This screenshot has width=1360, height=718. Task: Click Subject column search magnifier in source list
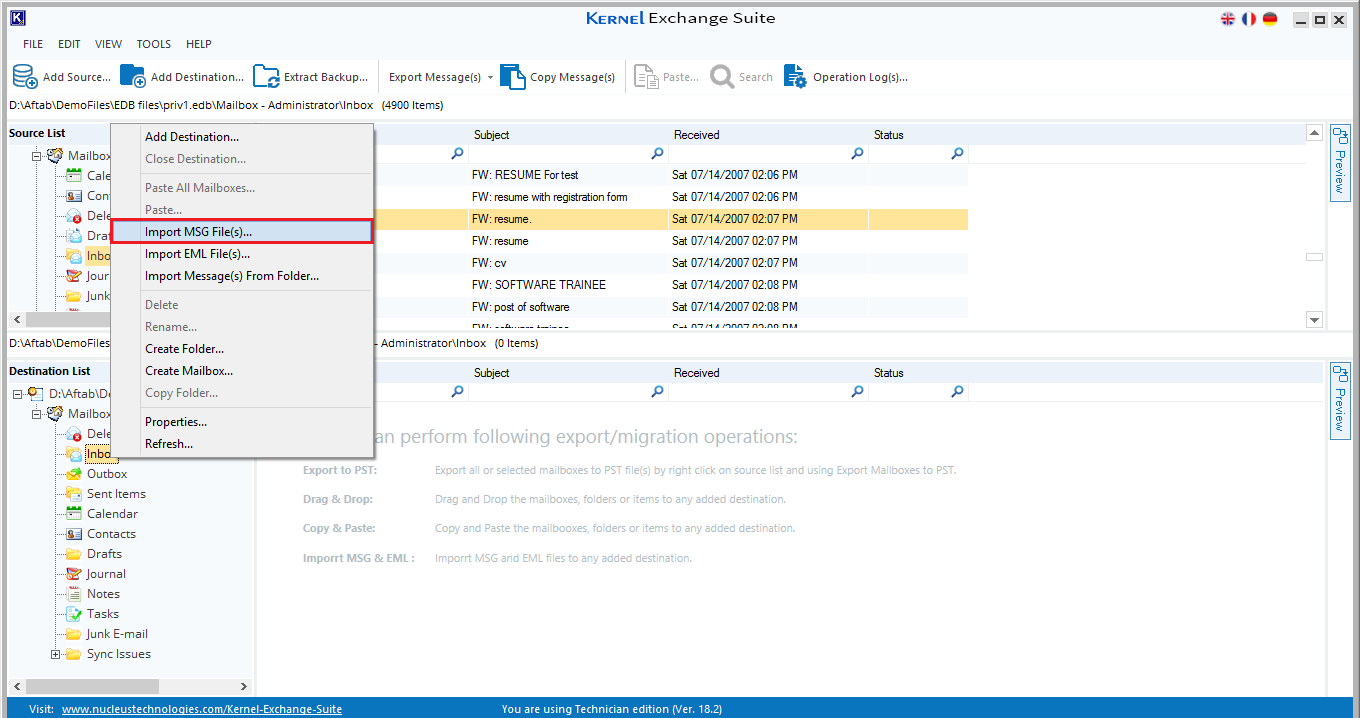tap(657, 154)
